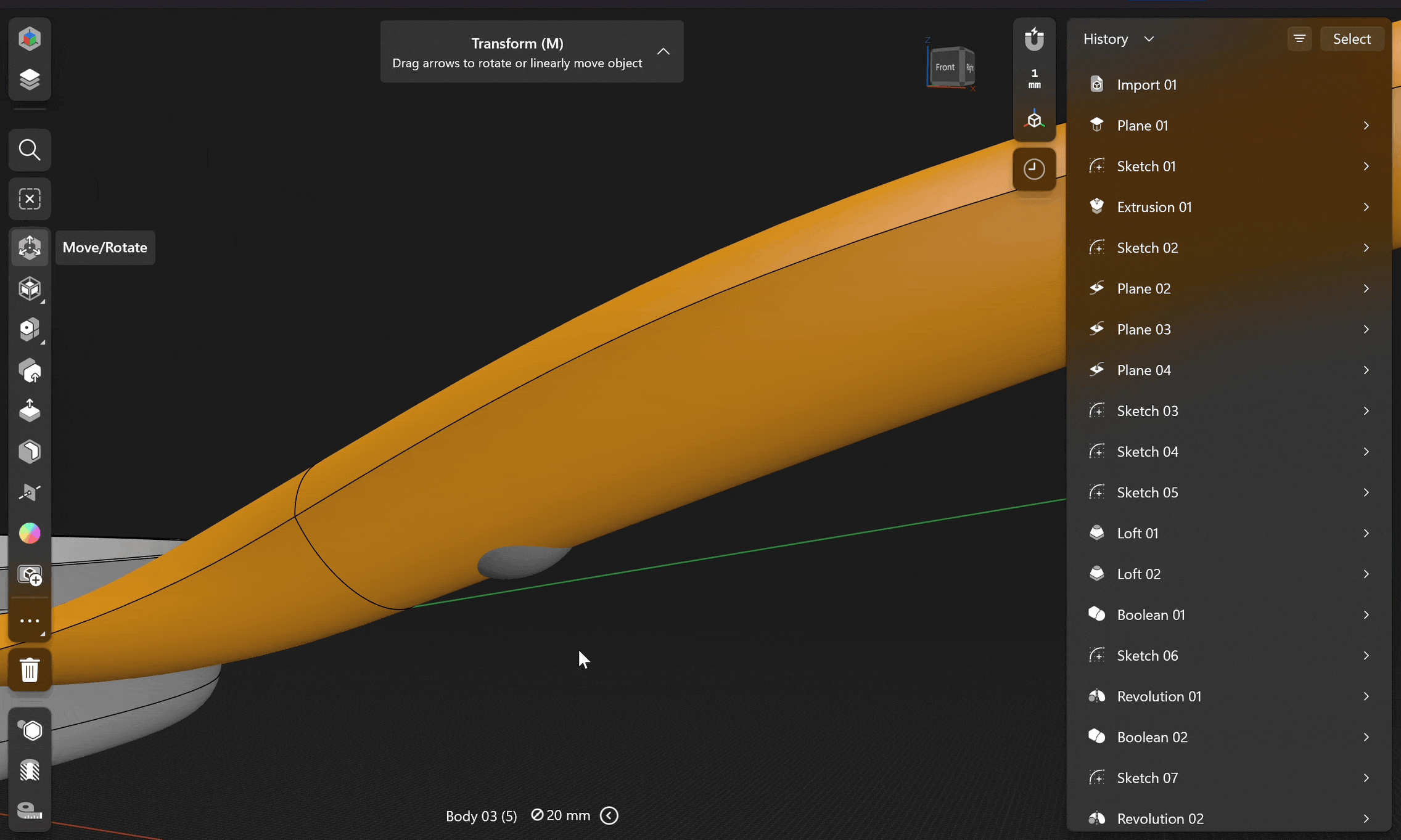Select the Sketch 03 history item
1401x840 pixels.
pos(1229,410)
